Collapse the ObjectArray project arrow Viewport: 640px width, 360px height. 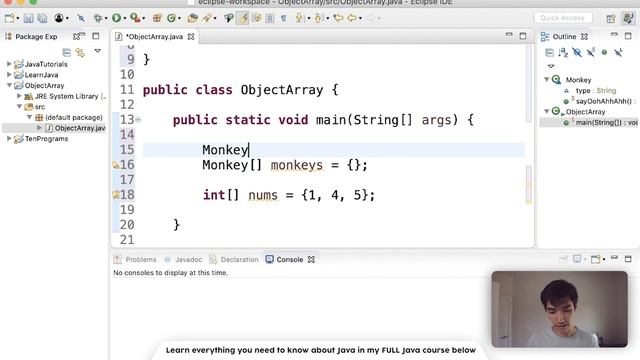point(9,85)
